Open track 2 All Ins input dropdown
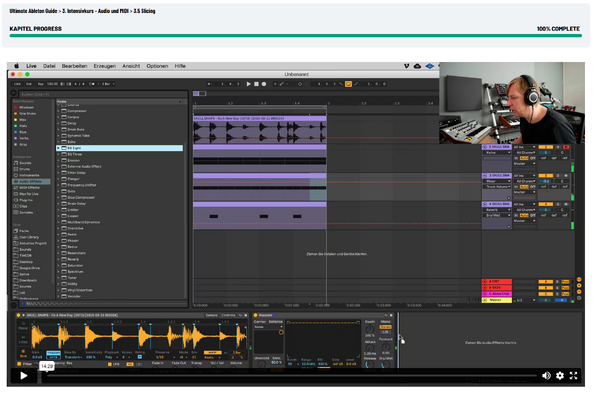Screen dimensions: 595x400 (524, 147)
